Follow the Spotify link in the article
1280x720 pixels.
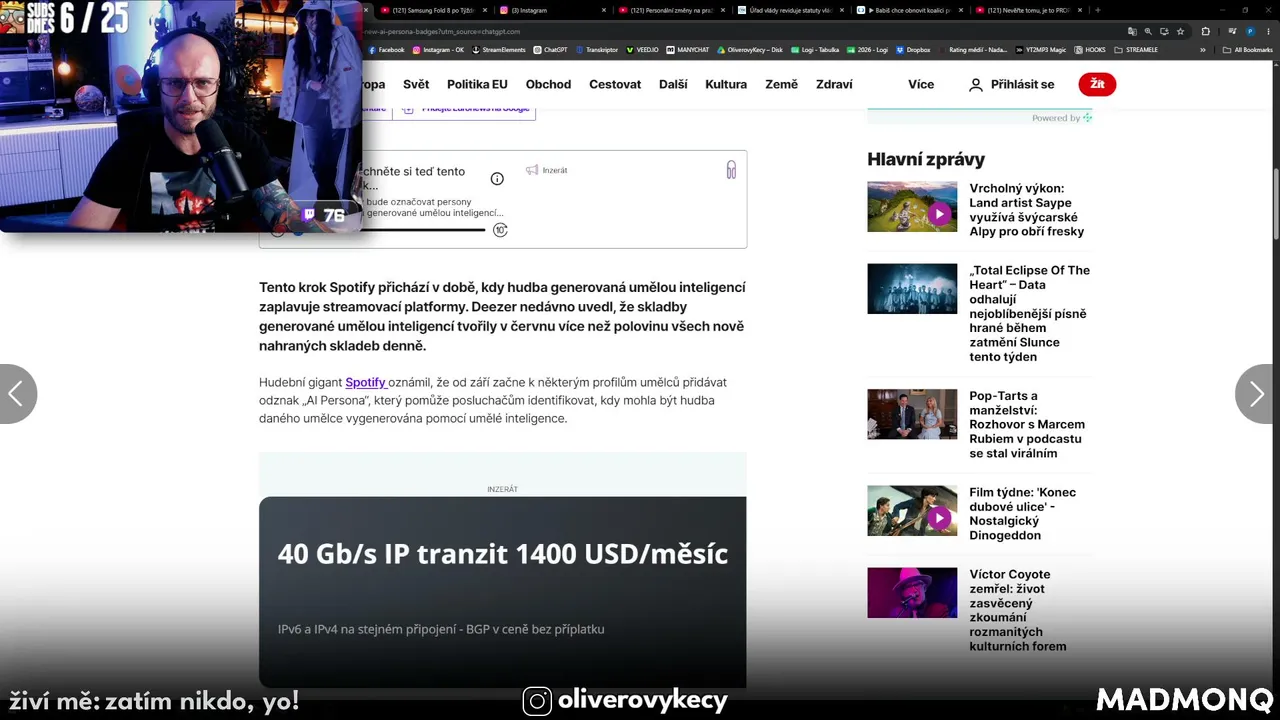click(x=366, y=382)
